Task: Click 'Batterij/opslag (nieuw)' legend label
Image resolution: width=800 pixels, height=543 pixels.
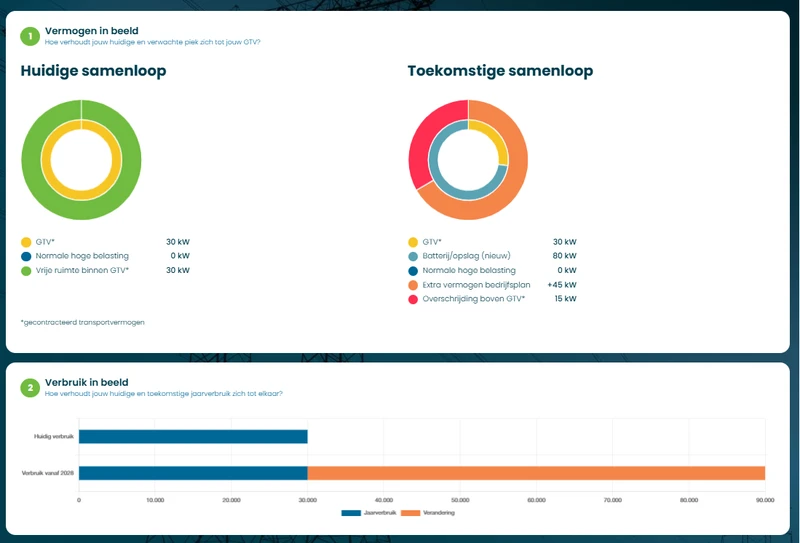Action: (466, 256)
